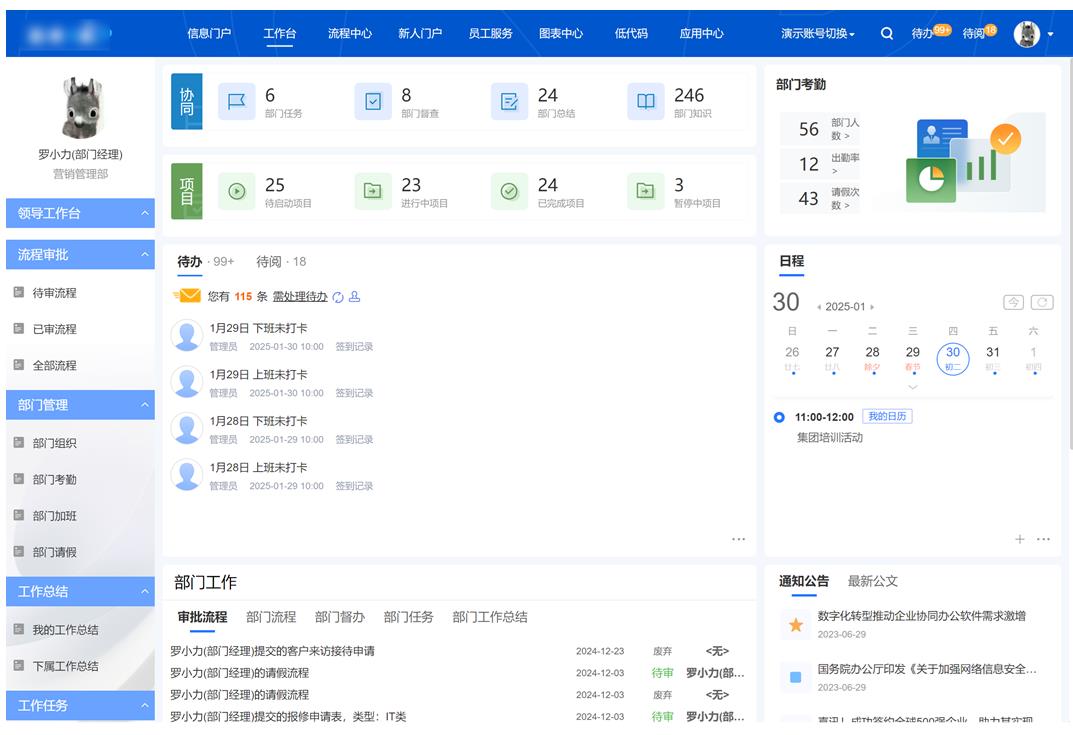
Task: Open 图表中心 in the top navigation
Action: [x=560, y=34]
